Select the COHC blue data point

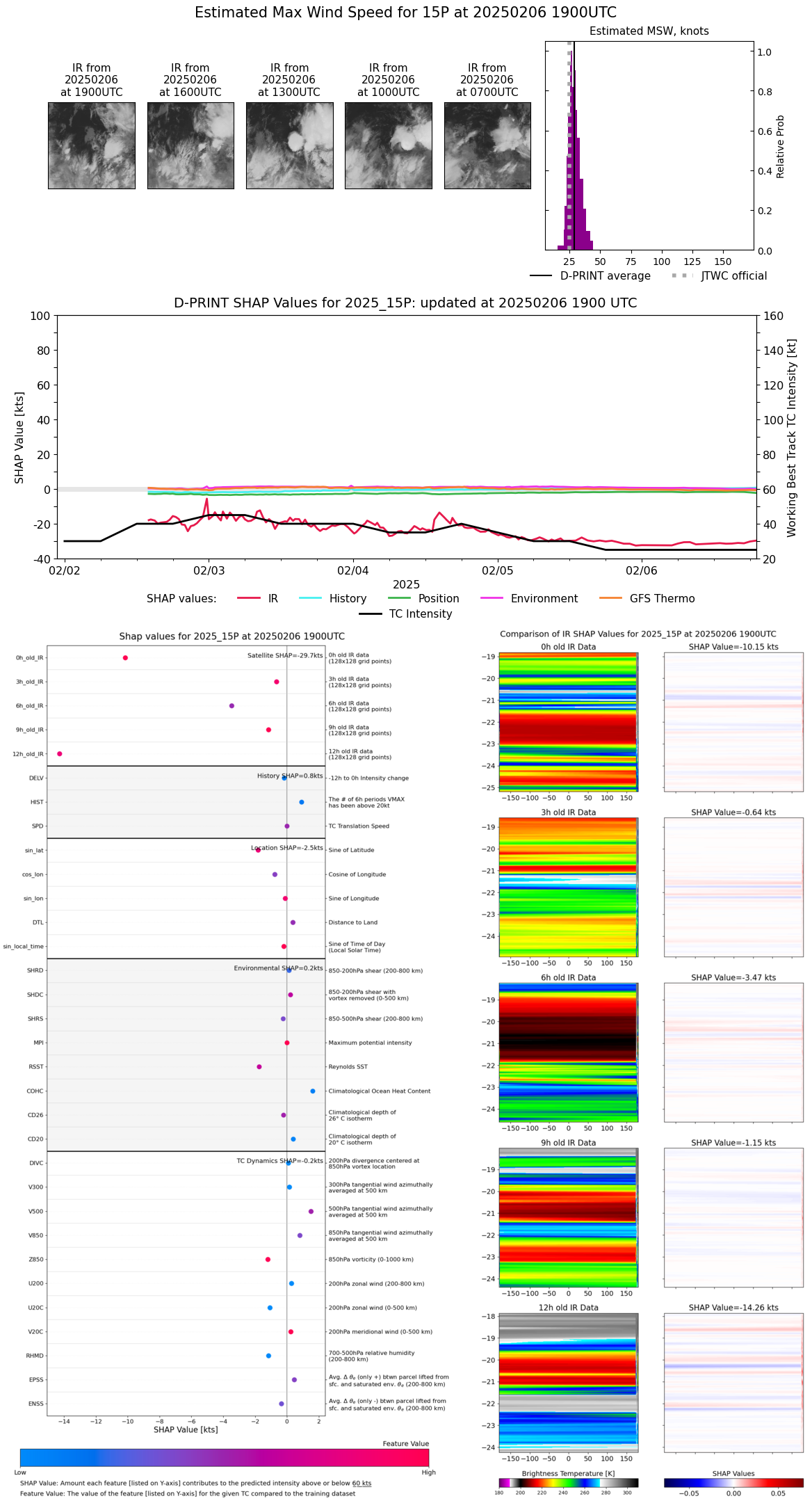tap(313, 1091)
